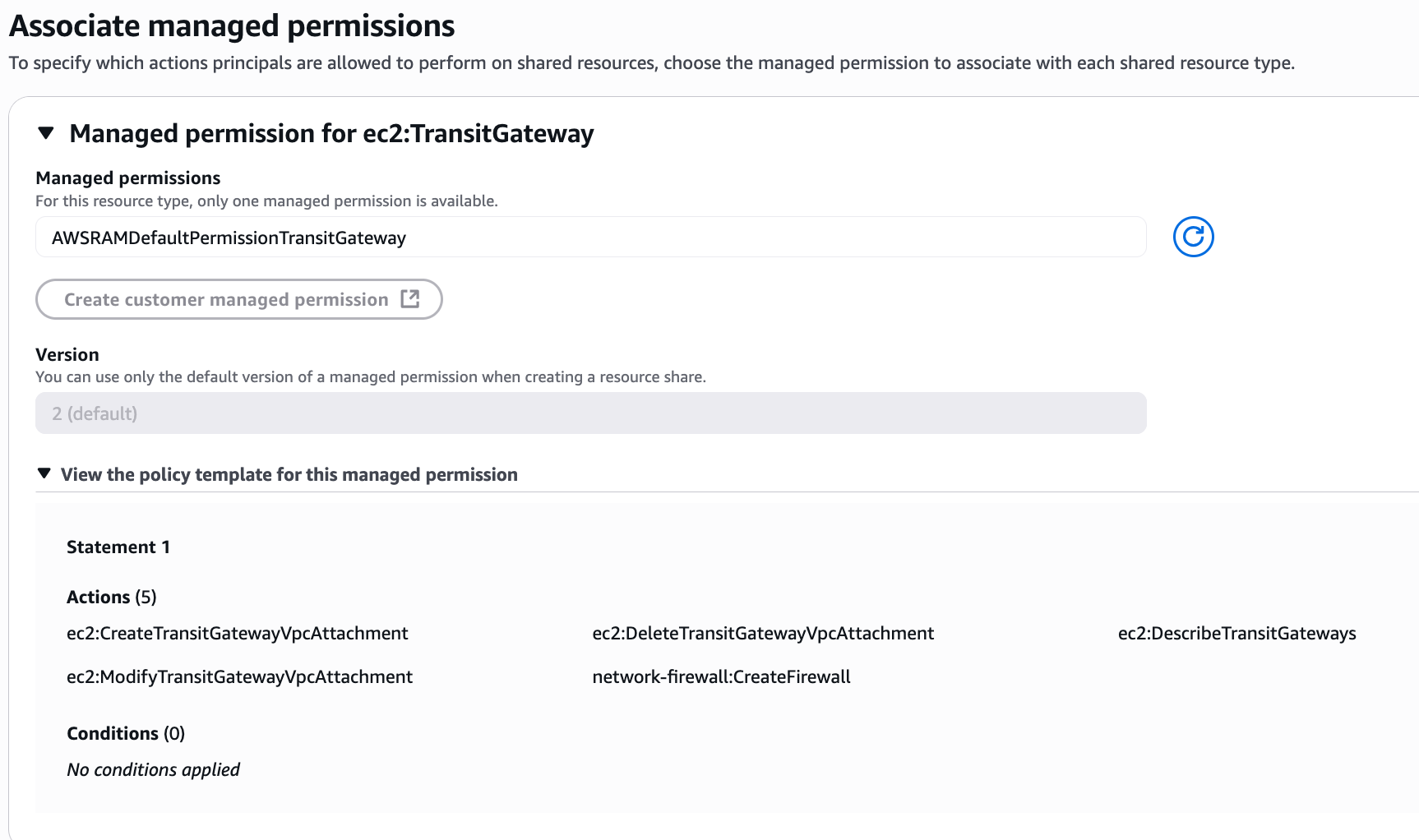Select ec2:DescribeTransitGateways action text

pos(1236,633)
